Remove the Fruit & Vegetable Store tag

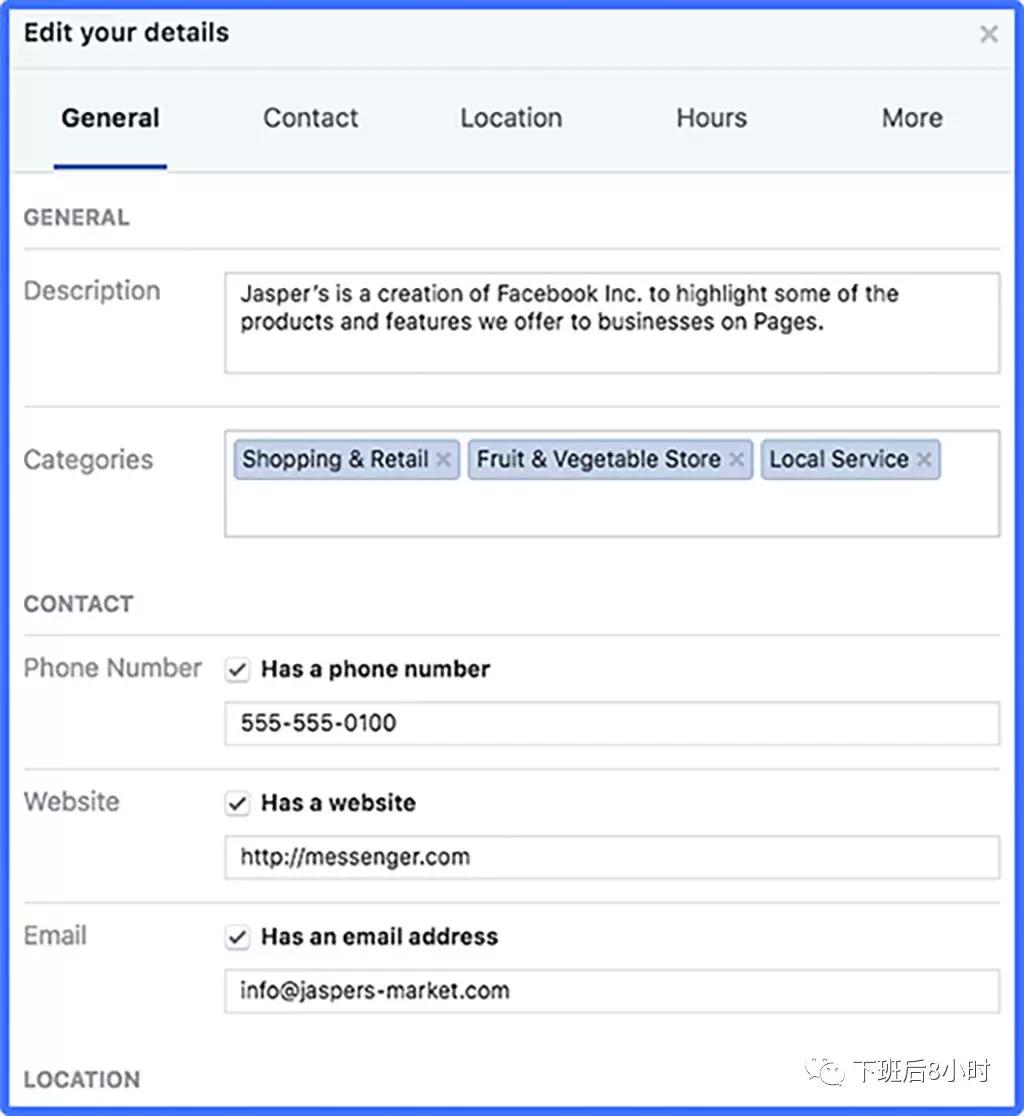(x=736, y=460)
